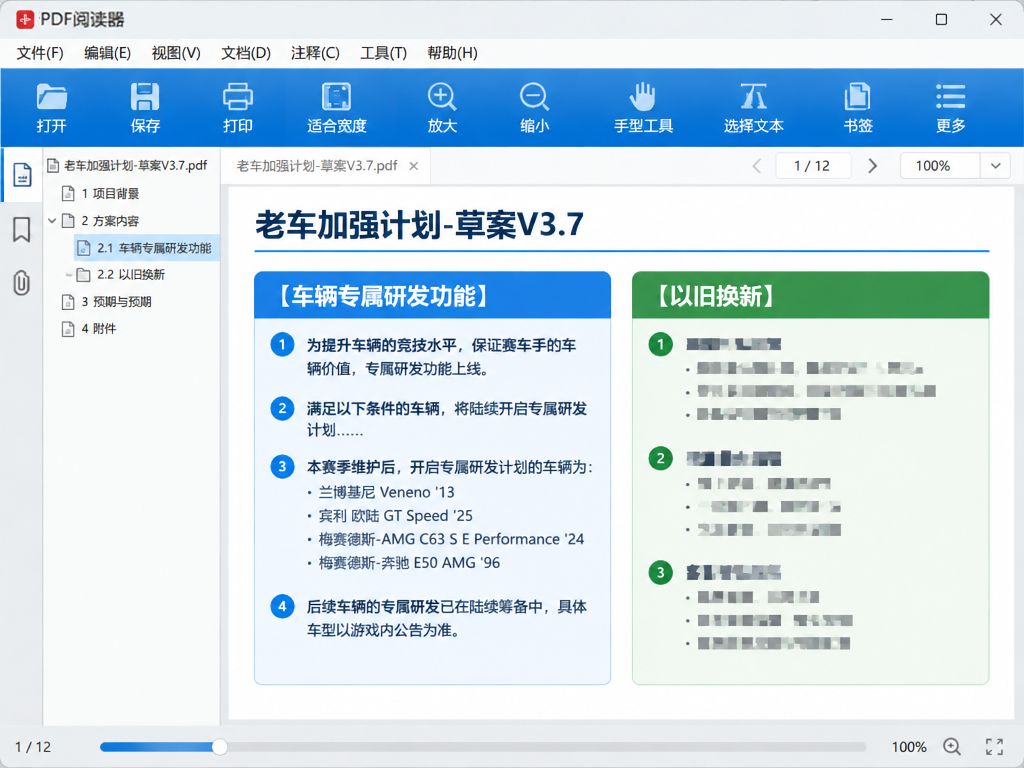Screen dimensions: 1024x768
Task: Collapse the 2 方案内容 outline node
Action: coord(52,221)
